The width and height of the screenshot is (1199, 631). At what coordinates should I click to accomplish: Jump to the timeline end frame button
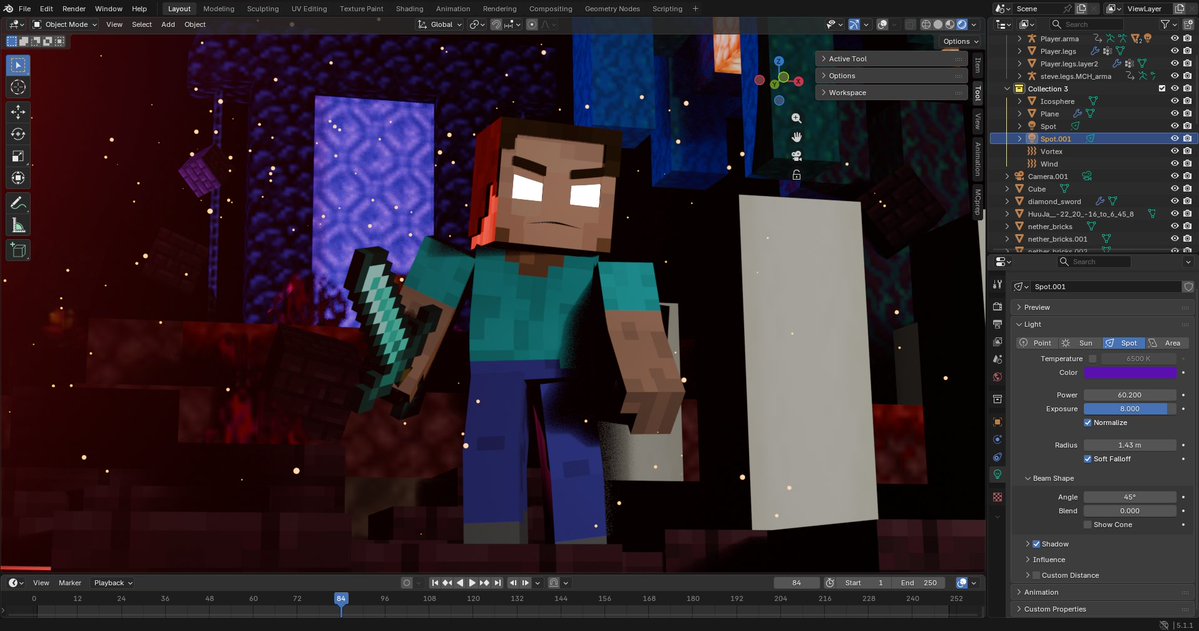tap(498, 583)
